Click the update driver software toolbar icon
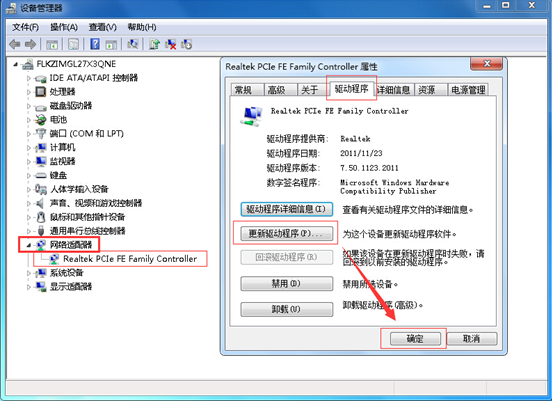 [x=154, y=44]
